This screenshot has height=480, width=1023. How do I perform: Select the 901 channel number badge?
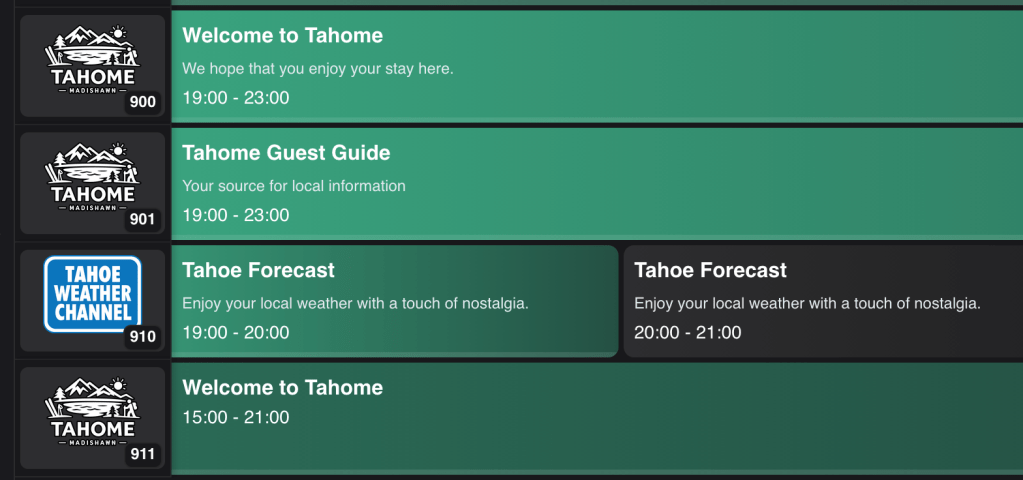click(x=143, y=219)
